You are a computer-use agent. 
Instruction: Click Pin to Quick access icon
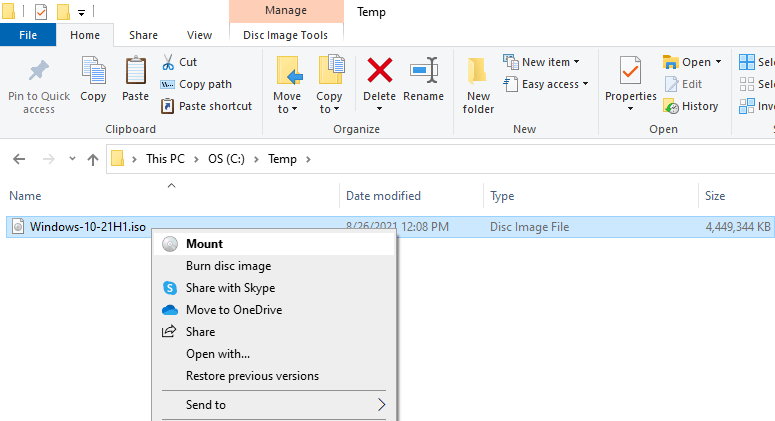(x=39, y=71)
